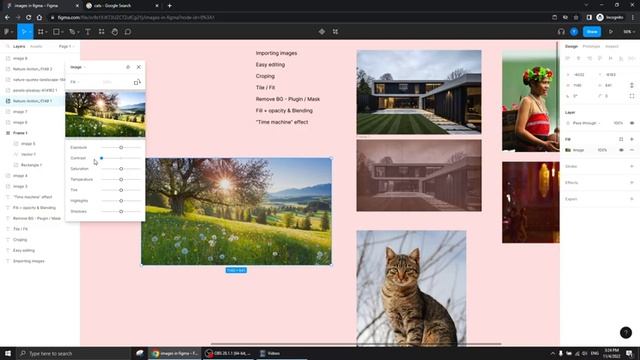Expand pen tools dropdown arrow

click(78, 32)
